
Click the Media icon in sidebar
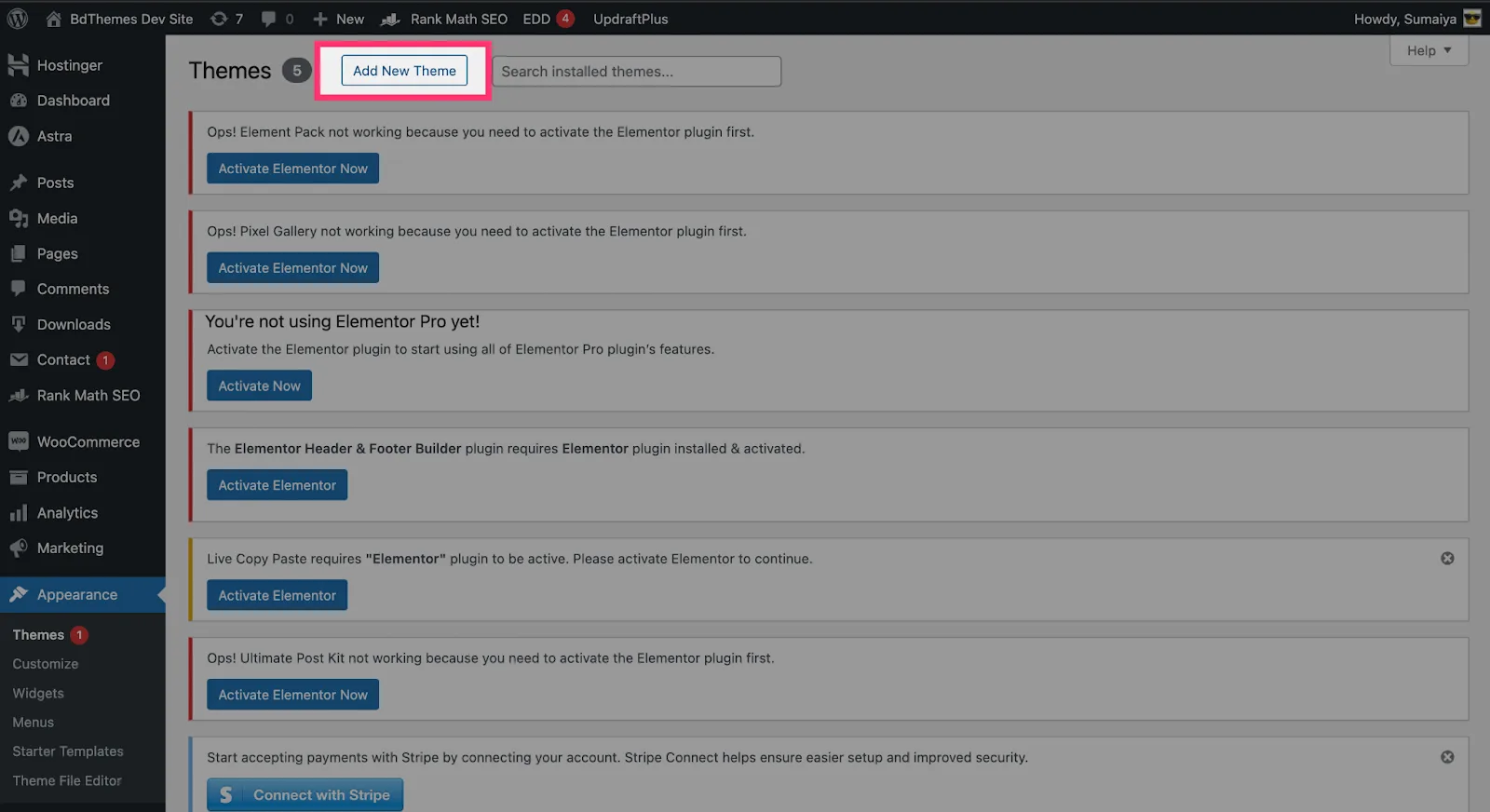pos(19,218)
